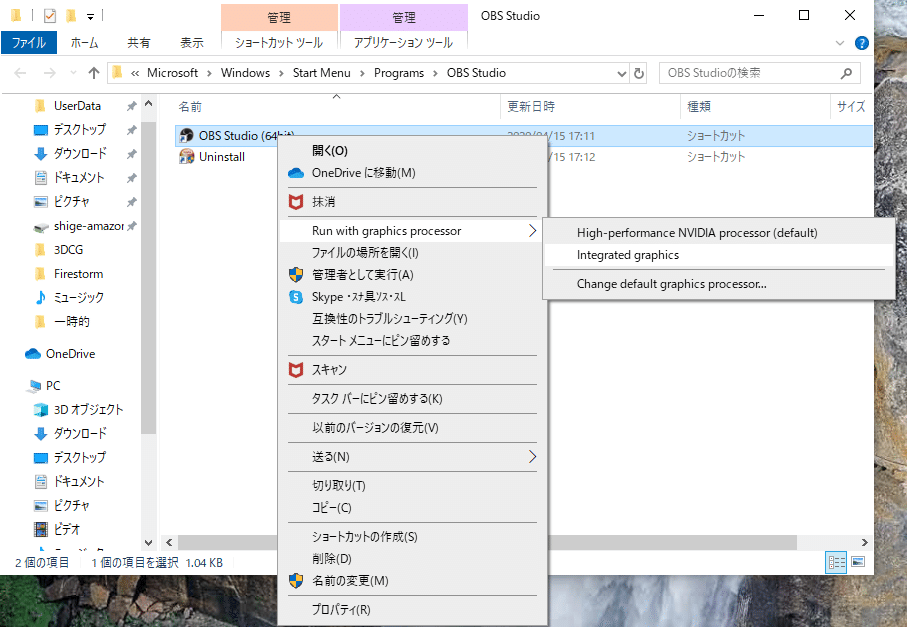Click the Skype icon in the context menu
This screenshot has width=907, height=627.
pos(296,296)
